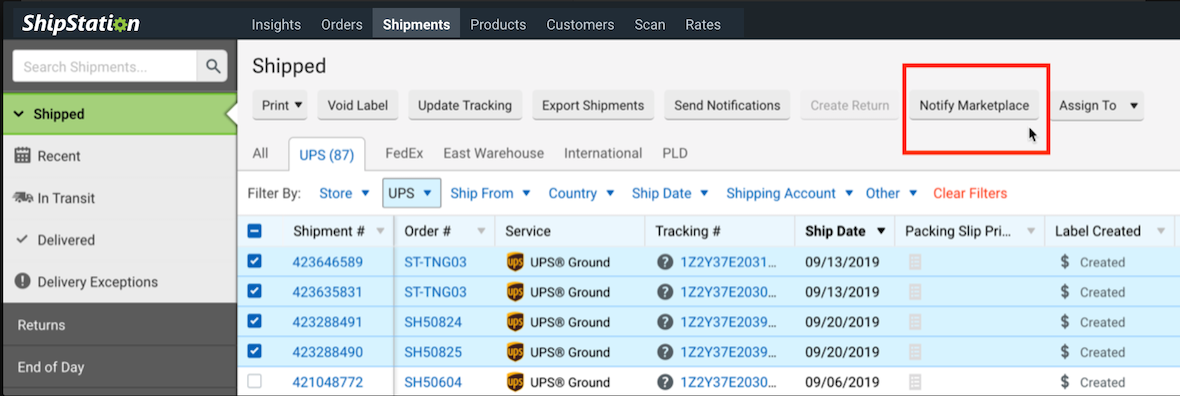This screenshot has width=1180, height=396.
Task: Click the Delivered checkmark icon
Action: [23, 239]
